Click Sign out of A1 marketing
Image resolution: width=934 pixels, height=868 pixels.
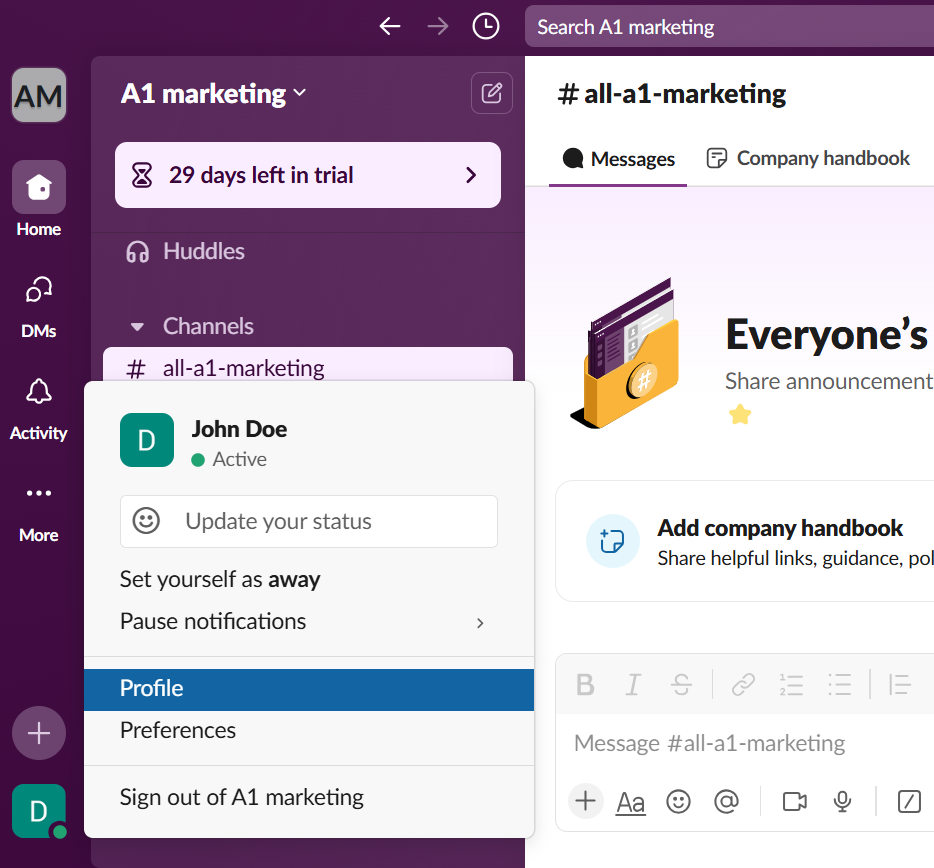(x=242, y=798)
